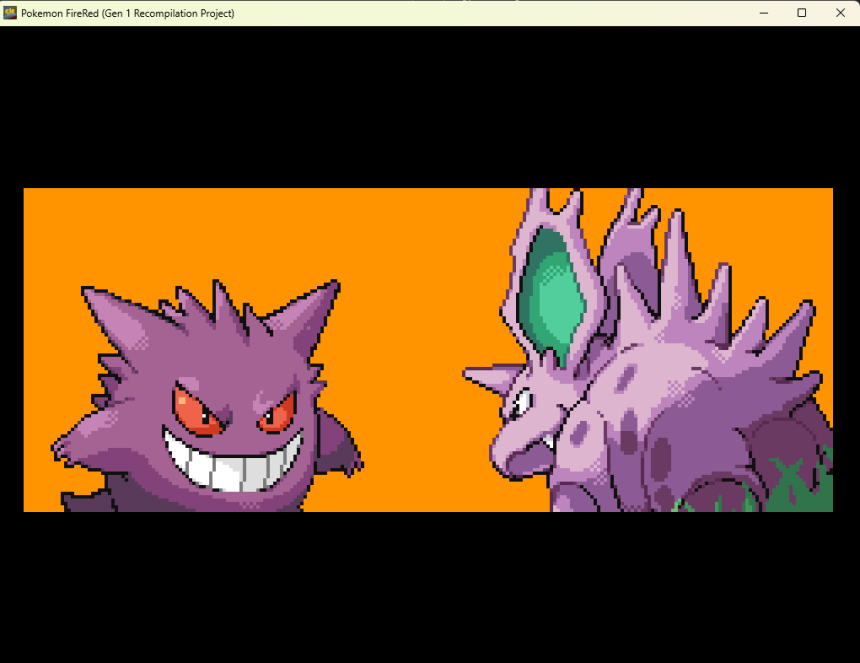Click the Gengar sprite in the intro scene
The image size is (860, 663).
coord(207,396)
